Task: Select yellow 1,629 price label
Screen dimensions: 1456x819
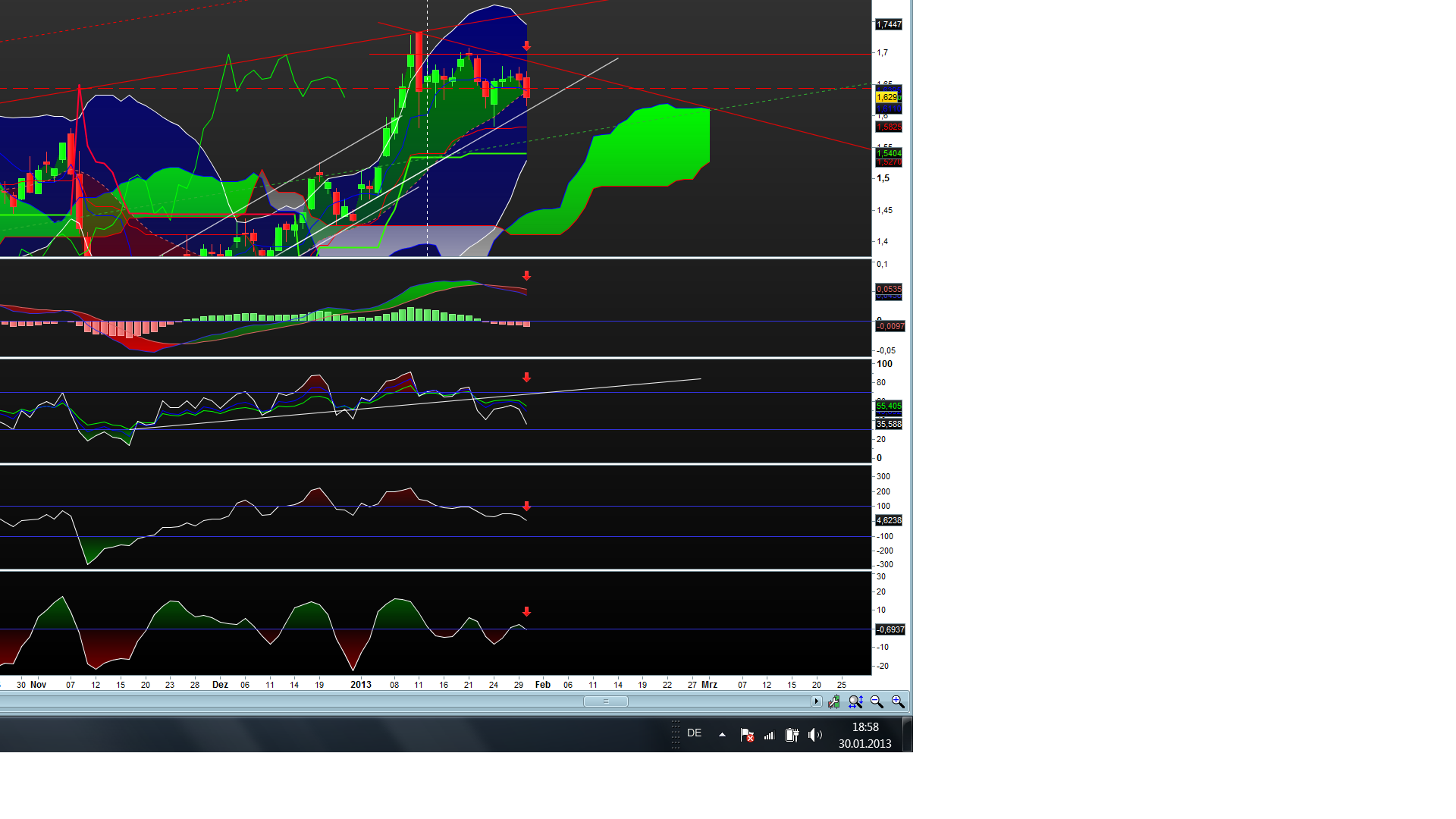Action: click(887, 97)
